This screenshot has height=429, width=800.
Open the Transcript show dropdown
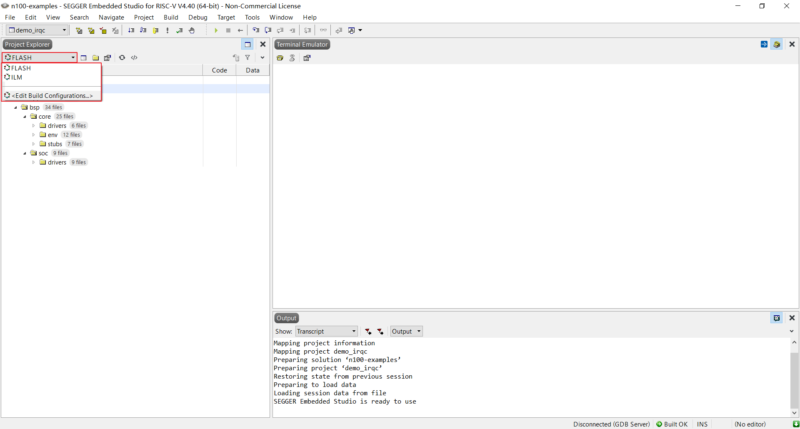coord(326,331)
